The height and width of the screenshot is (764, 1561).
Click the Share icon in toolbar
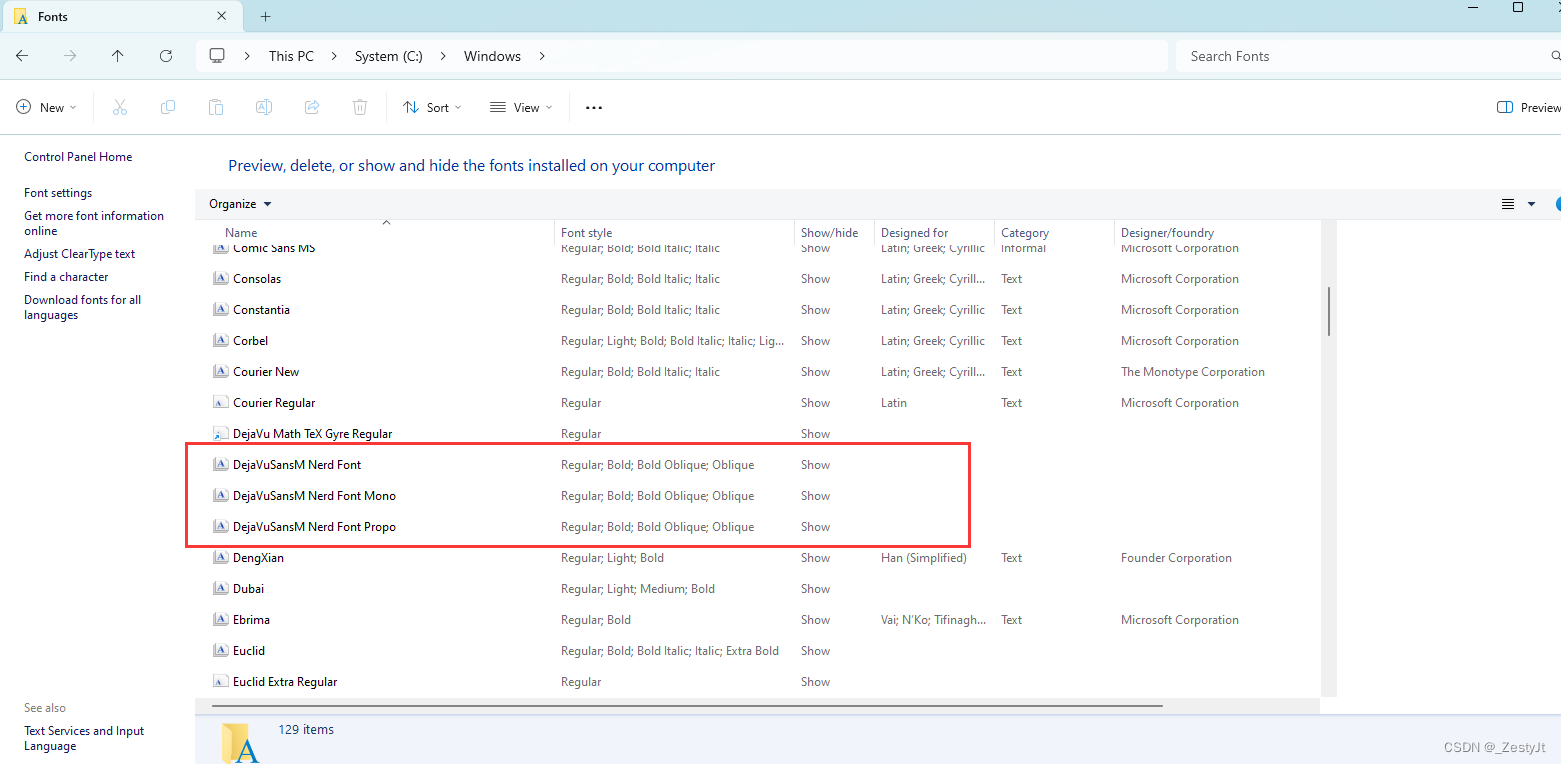coord(312,107)
